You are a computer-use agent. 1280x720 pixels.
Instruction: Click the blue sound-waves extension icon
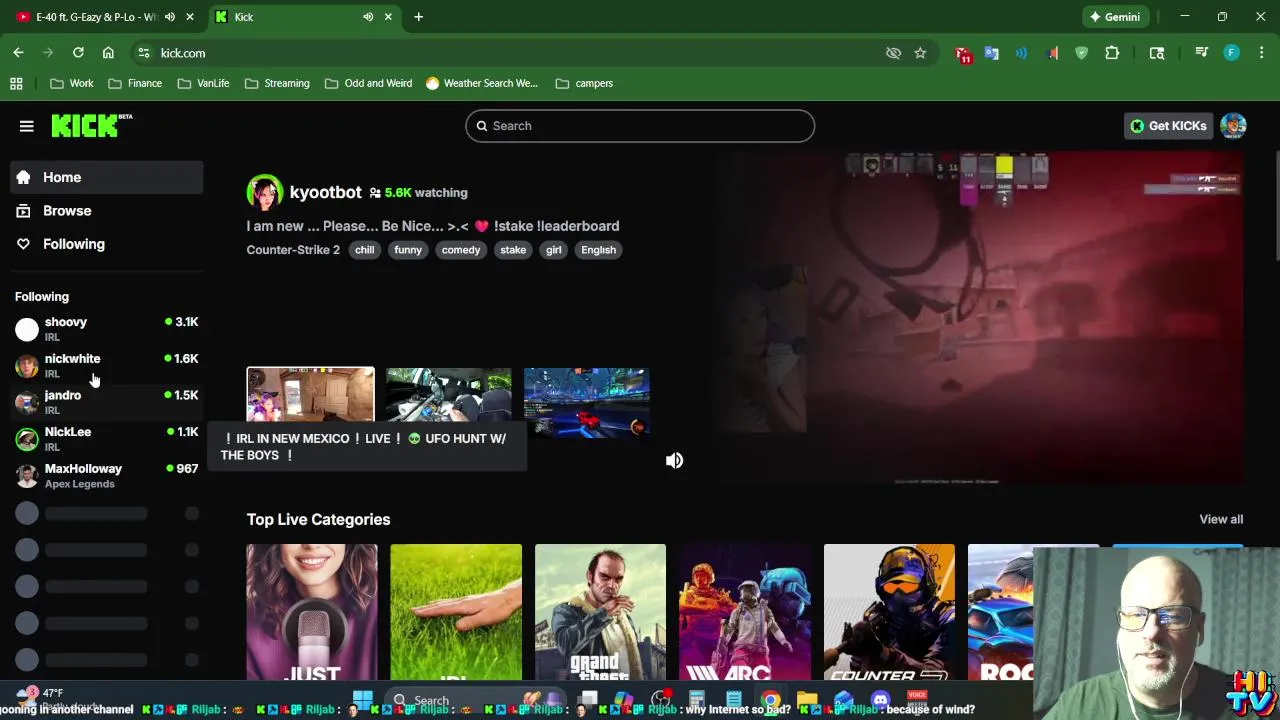click(x=1021, y=53)
